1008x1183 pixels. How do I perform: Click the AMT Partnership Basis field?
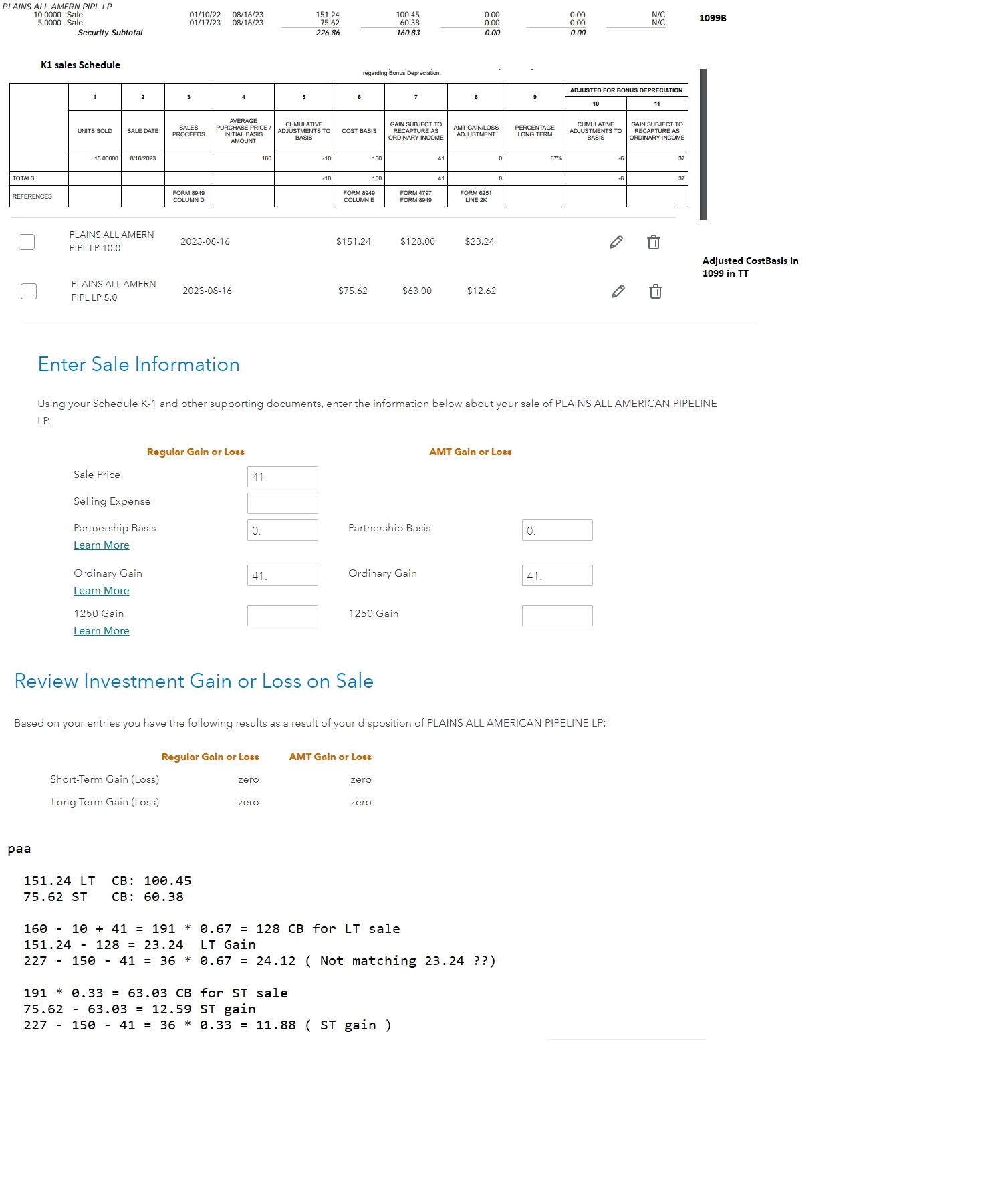(x=557, y=530)
